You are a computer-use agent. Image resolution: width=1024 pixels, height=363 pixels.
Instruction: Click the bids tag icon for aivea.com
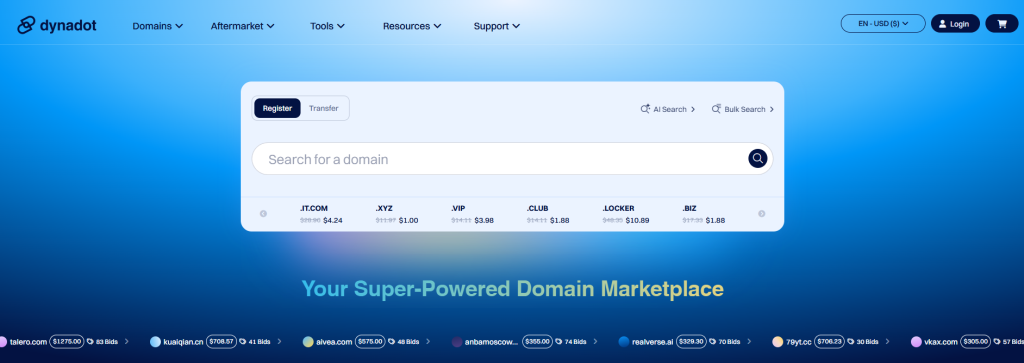tap(392, 341)
